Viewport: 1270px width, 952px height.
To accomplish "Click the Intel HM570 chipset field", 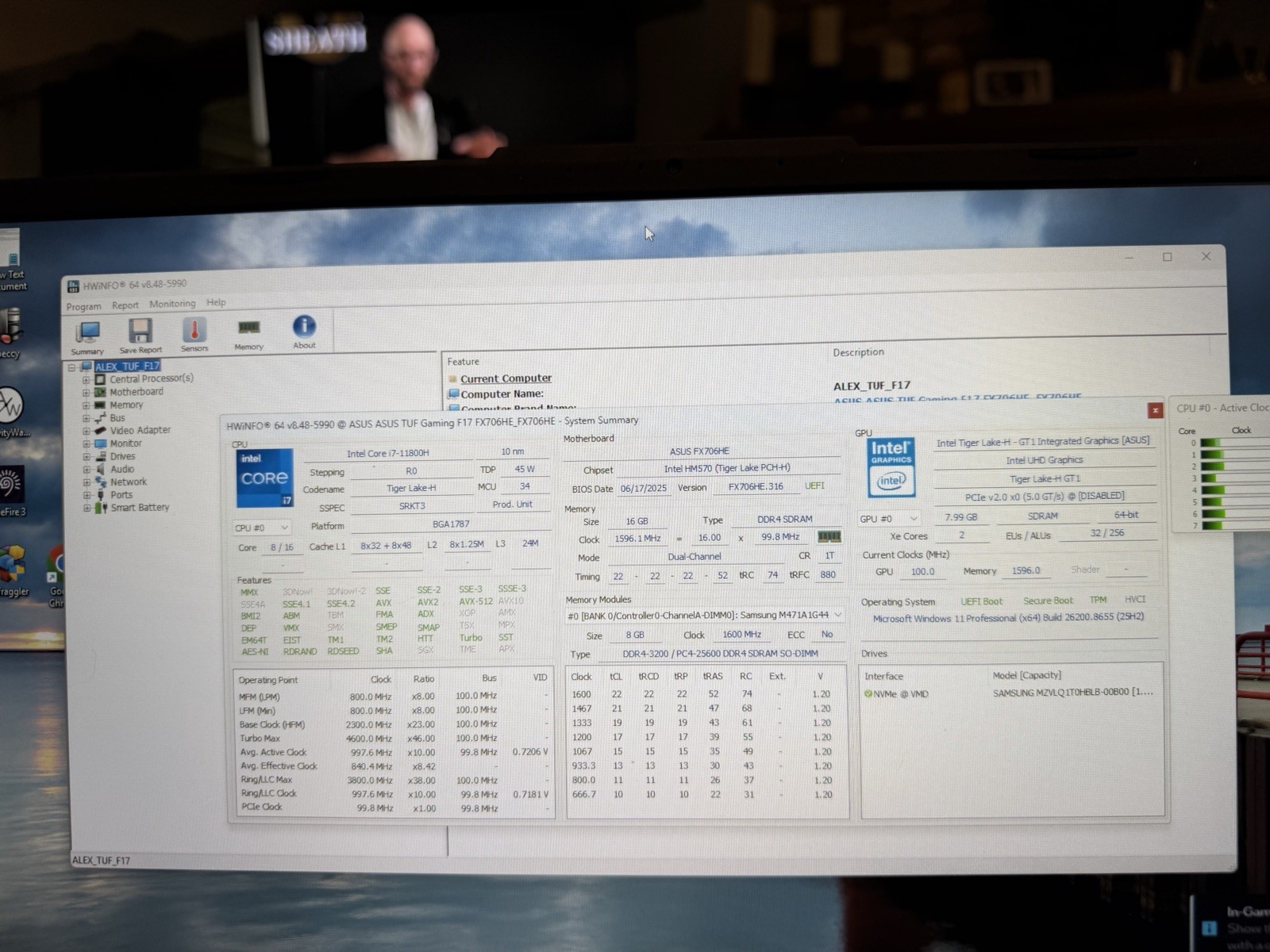I will [727, 468].
